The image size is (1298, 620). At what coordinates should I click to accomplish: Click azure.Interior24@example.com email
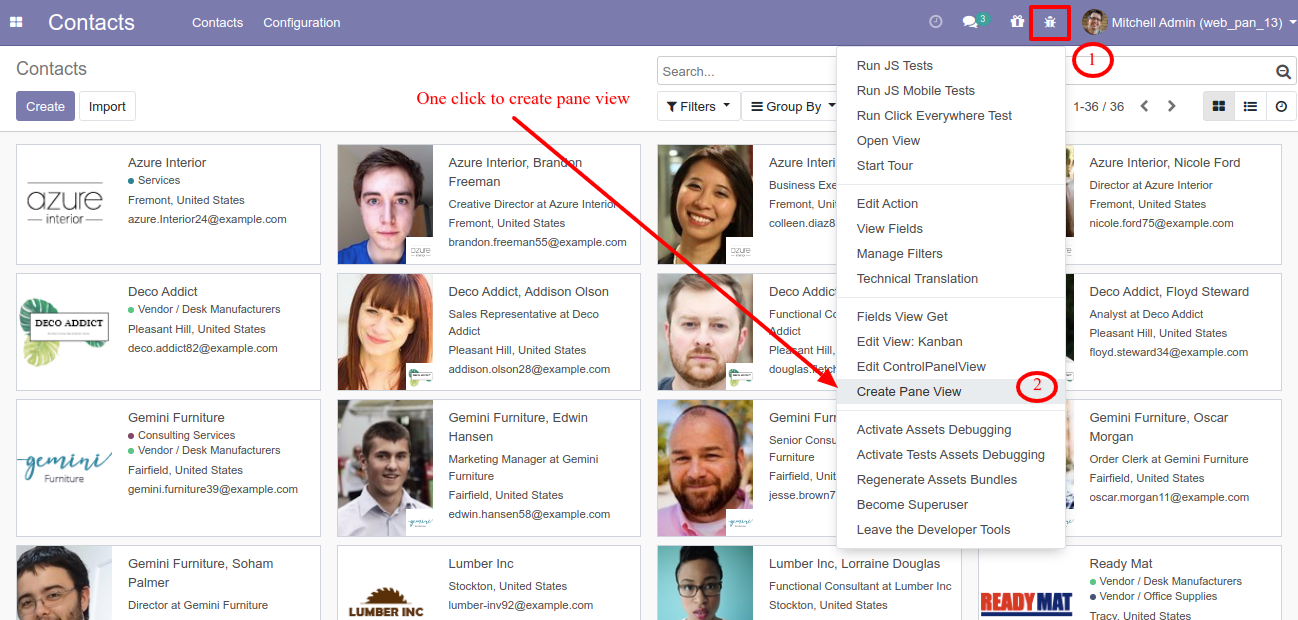[x=207, y=220]
